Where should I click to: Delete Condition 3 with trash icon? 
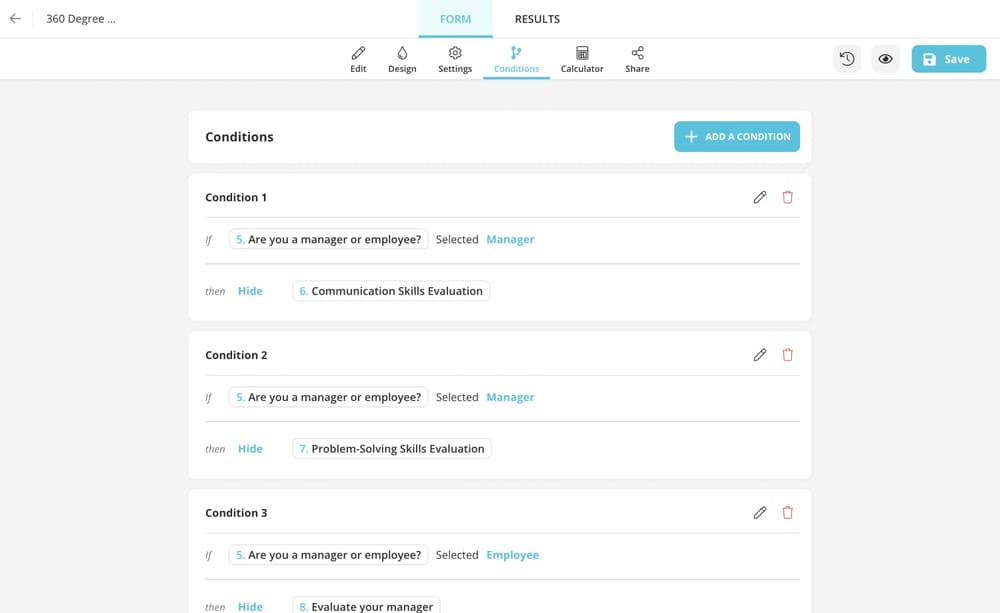coord(787,513)
